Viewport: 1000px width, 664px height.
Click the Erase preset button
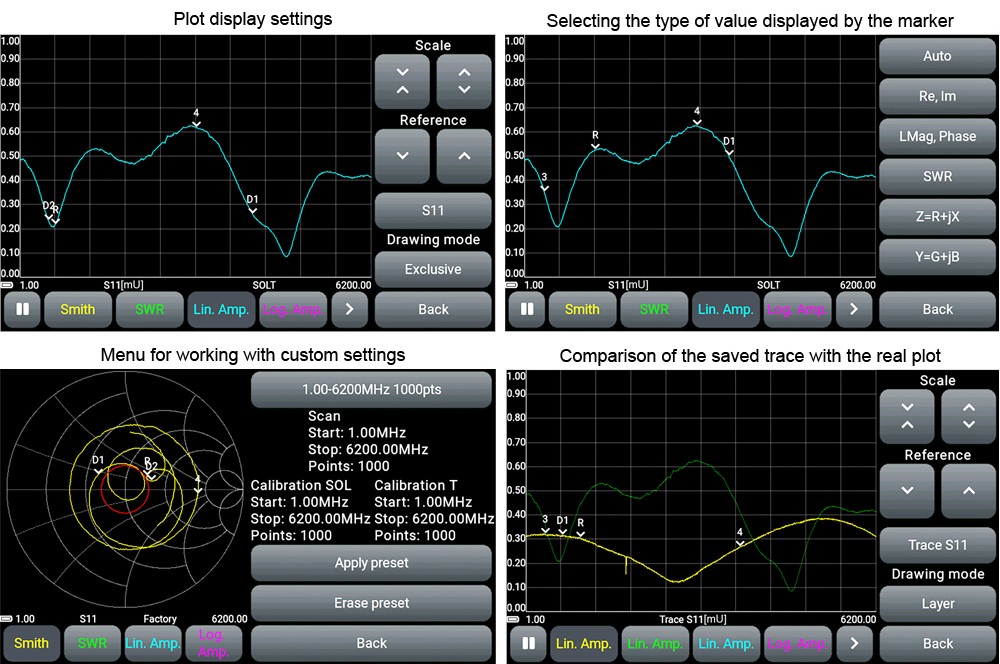(x=371, y=603)
